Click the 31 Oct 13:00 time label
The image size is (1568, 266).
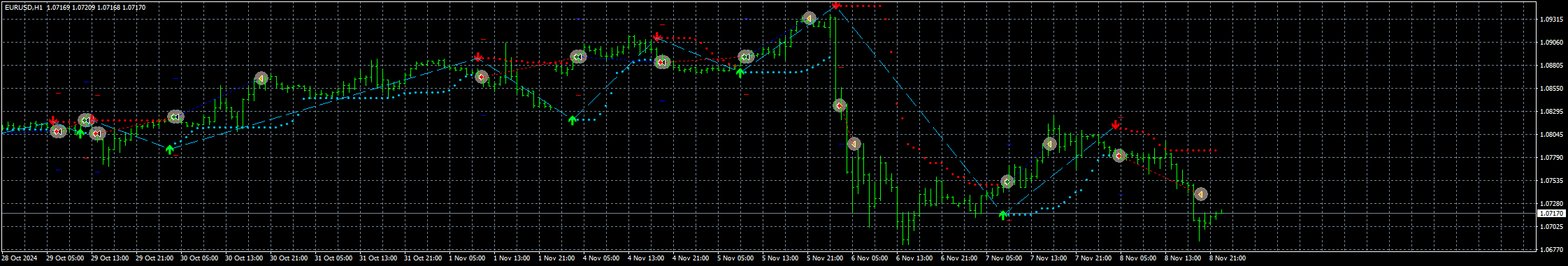point(378,258)
